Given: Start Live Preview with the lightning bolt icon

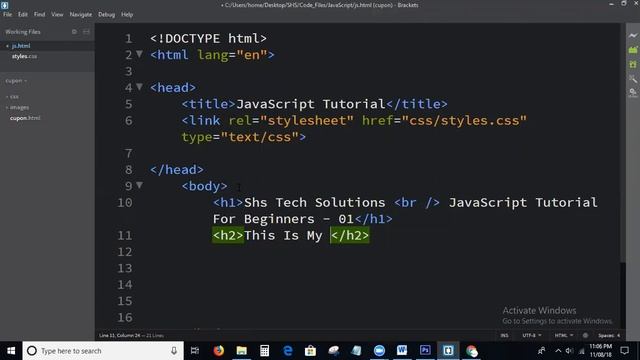Looking at the screenshot, I should 633,36.
